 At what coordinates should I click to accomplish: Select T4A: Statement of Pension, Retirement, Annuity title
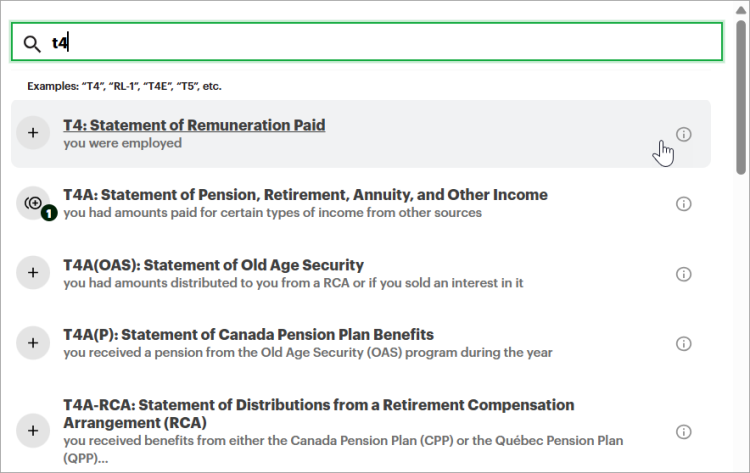305,195
